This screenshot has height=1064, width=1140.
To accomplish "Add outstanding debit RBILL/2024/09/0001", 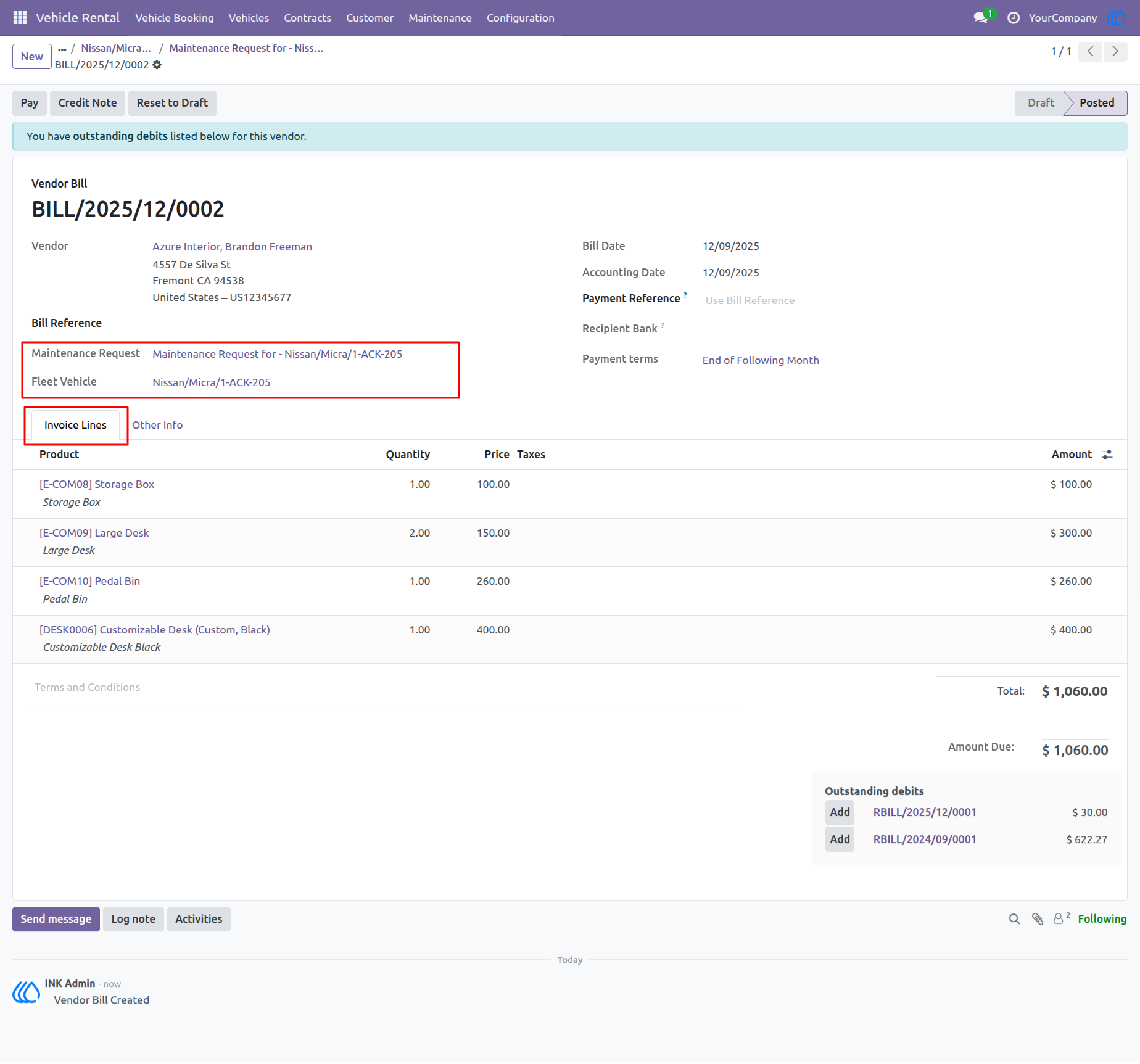I will point(840,839).
